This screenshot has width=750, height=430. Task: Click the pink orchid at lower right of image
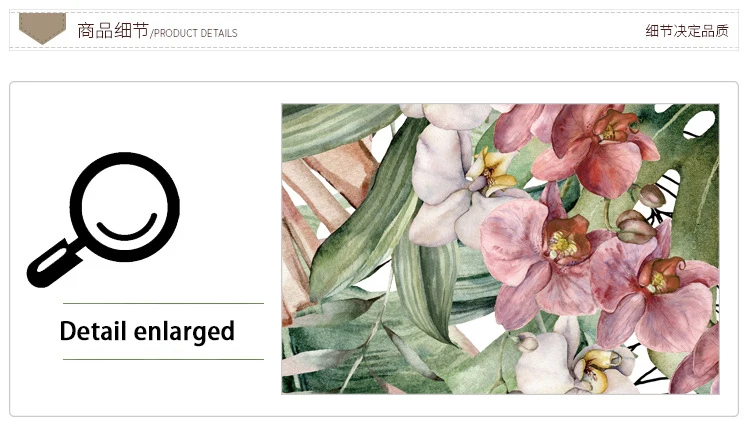coord(655,287)
